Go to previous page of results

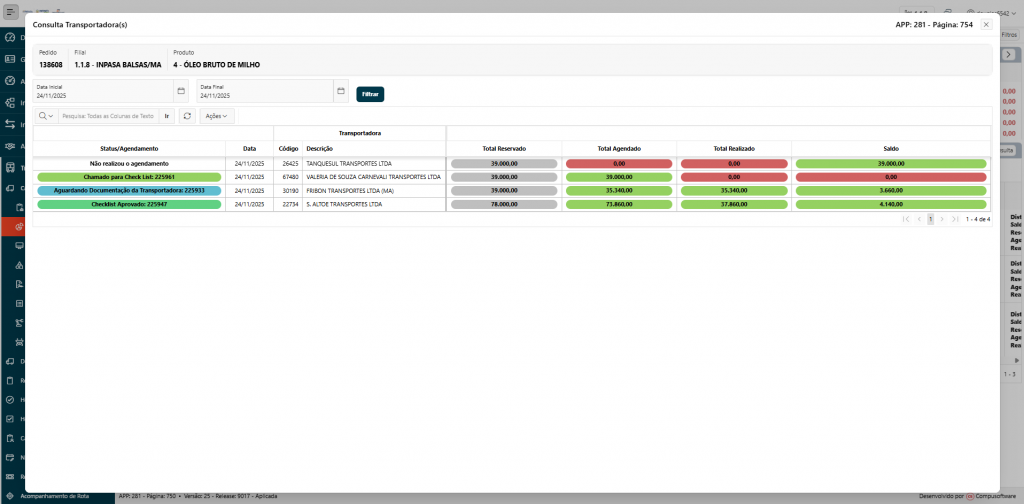coord(919,219)
